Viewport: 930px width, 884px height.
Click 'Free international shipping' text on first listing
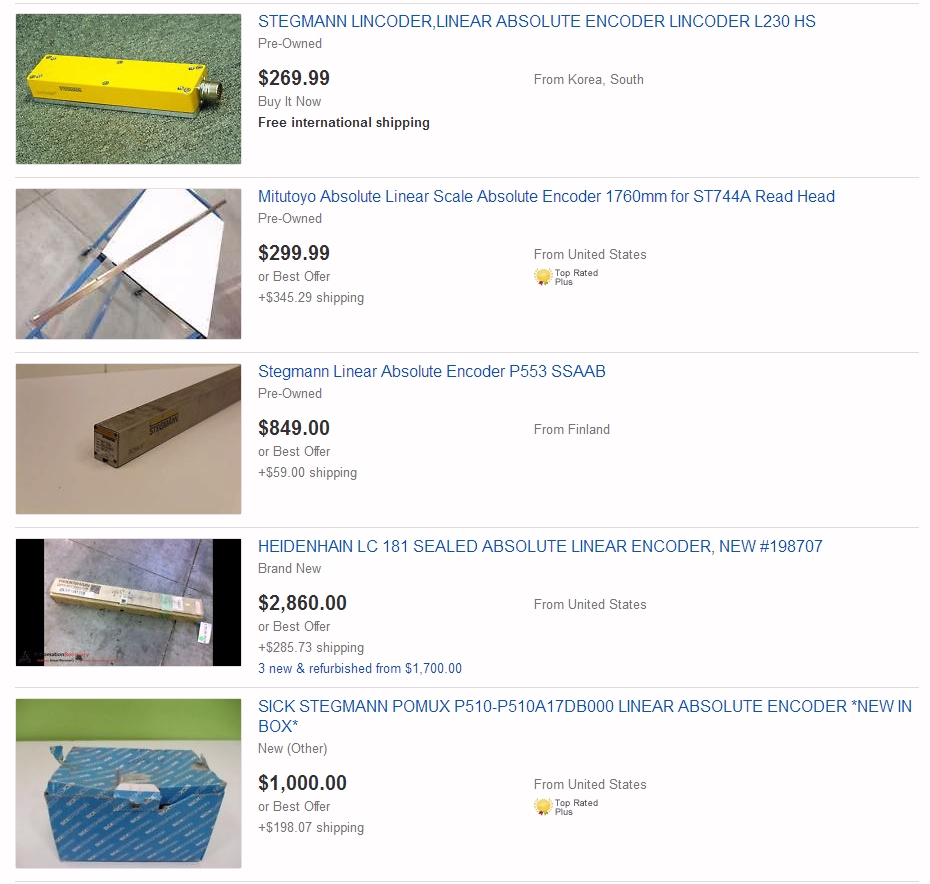(x=344, y=123)
